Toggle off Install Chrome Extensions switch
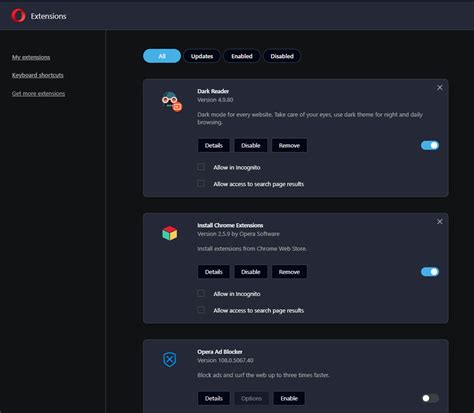 pyautogui.click(x=430, y=272)
